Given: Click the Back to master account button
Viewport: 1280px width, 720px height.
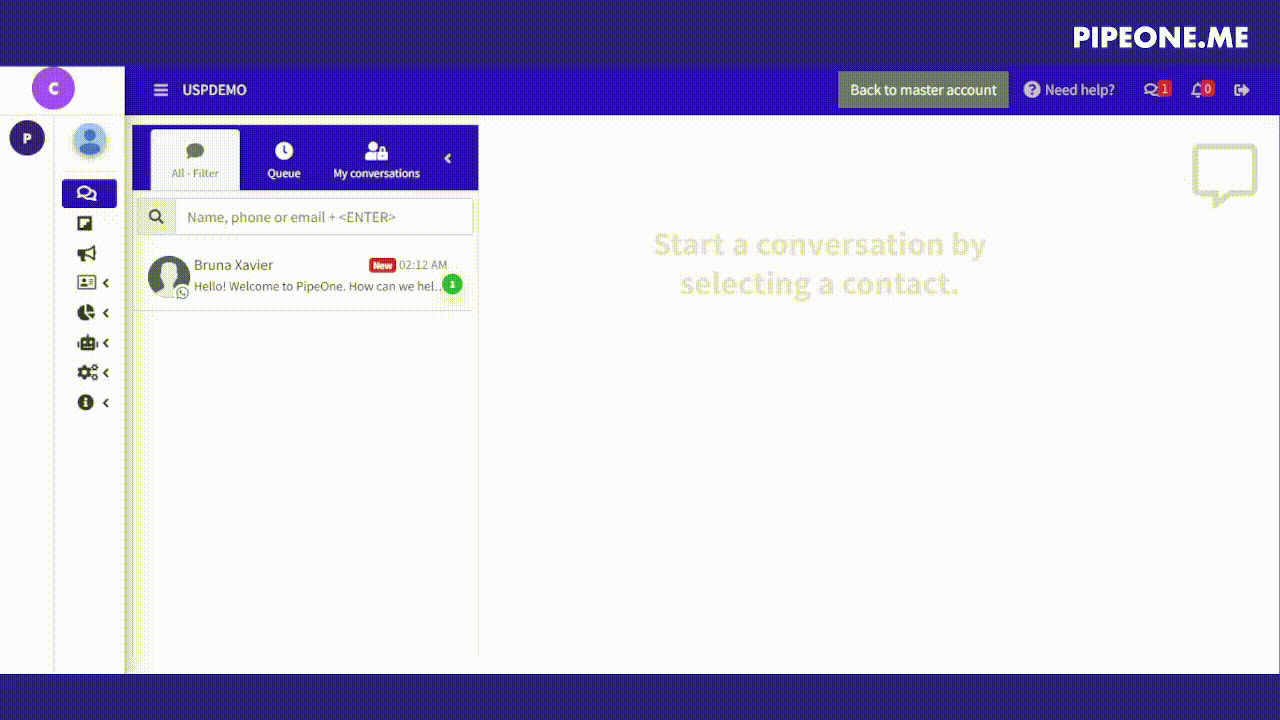Looking at the screenshot, I should pos(923,90).
